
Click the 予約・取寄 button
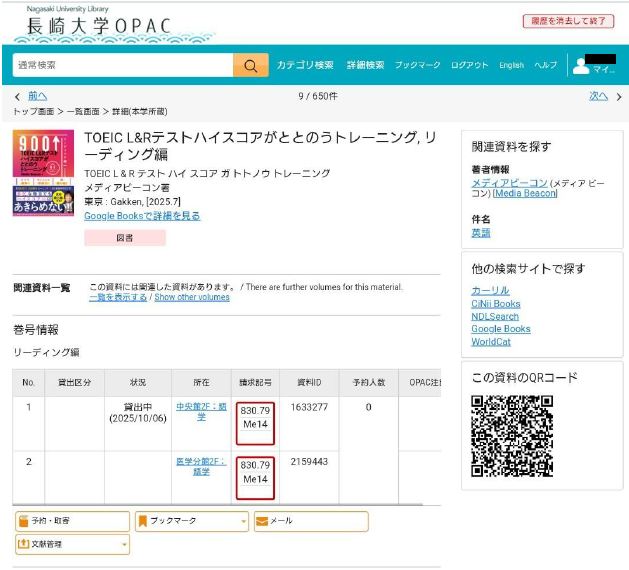coord(73,521)
